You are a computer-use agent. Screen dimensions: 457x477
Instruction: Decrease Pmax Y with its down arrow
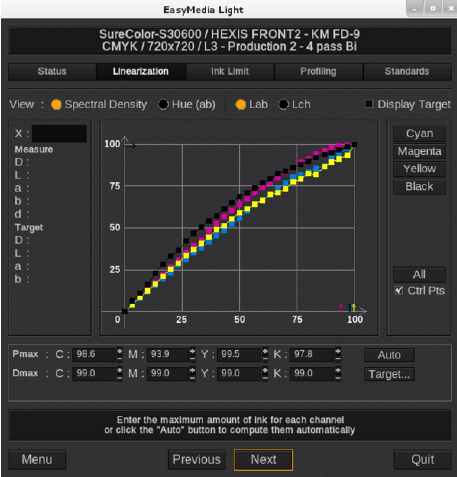[265, 358]
